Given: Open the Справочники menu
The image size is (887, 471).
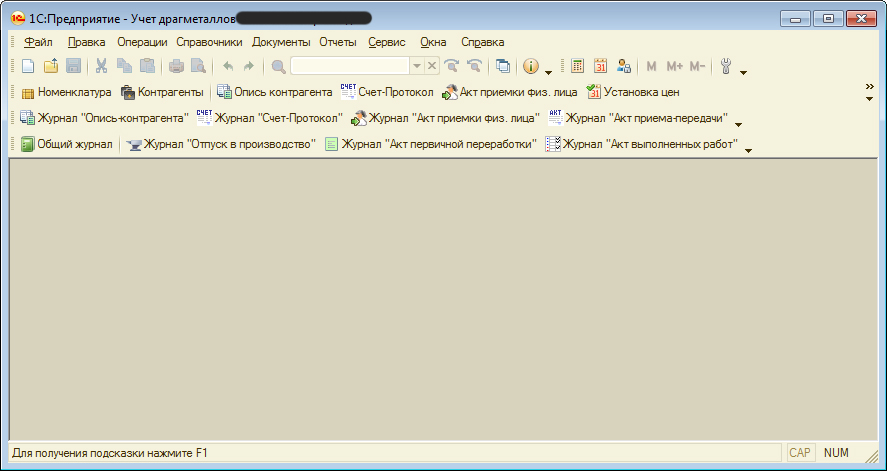Looking at the screenshot, I should pos(209,42).
